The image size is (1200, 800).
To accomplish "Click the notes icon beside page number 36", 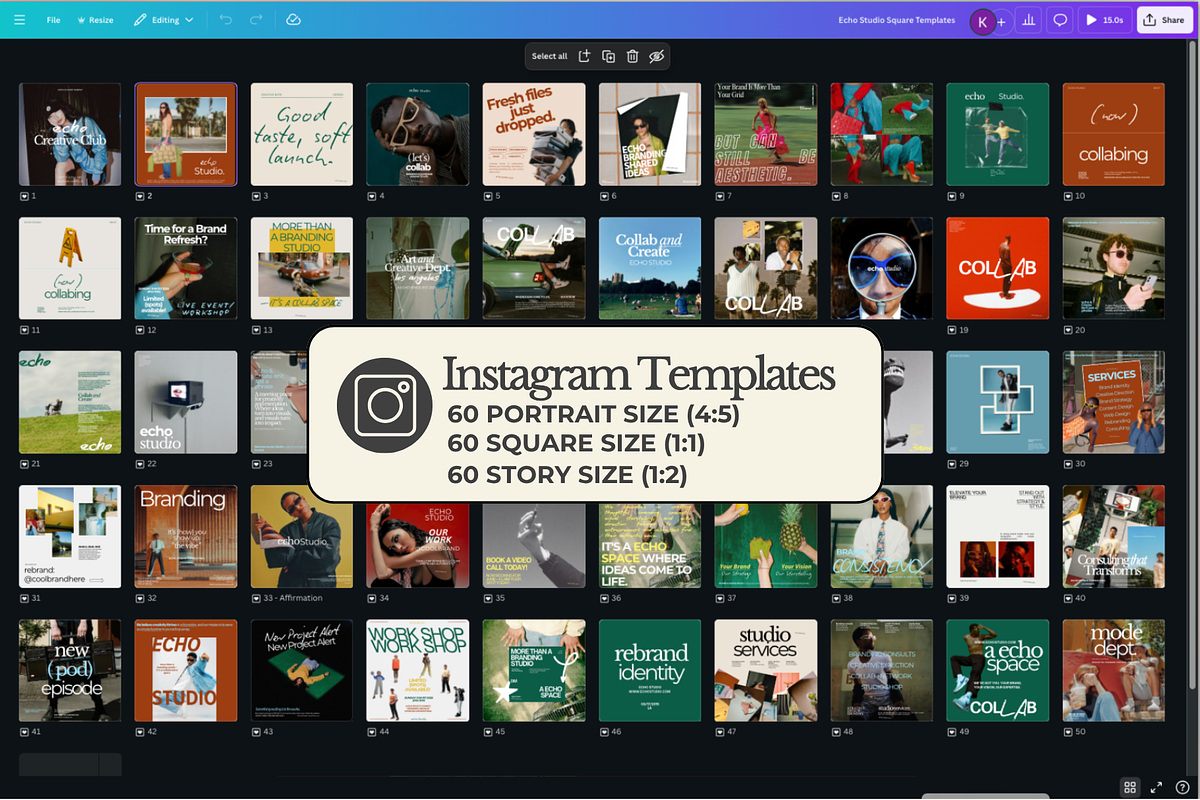I will [x=604, y=598].
